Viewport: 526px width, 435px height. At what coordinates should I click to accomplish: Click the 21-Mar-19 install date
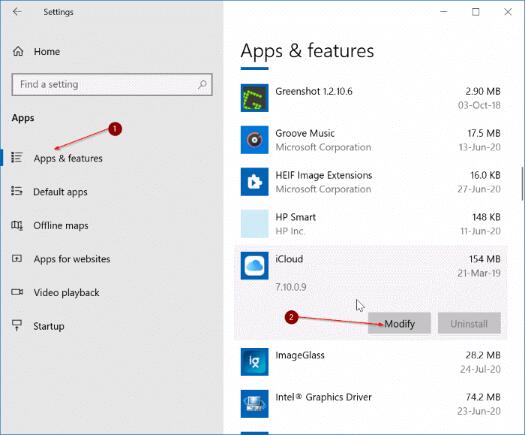tap(479, 273)
